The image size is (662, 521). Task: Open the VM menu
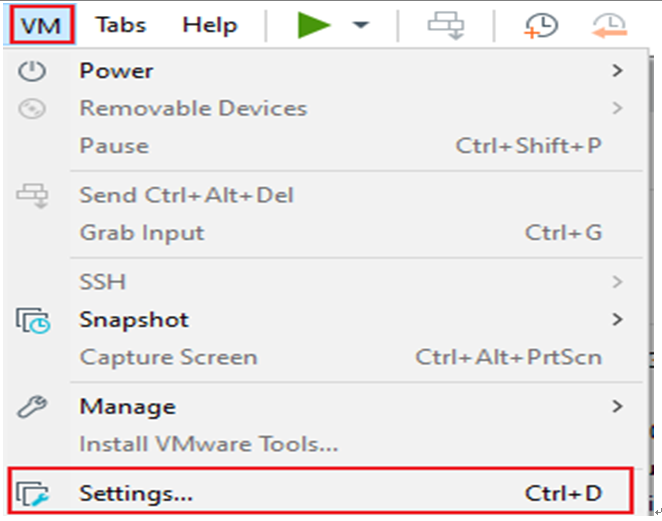40,24
